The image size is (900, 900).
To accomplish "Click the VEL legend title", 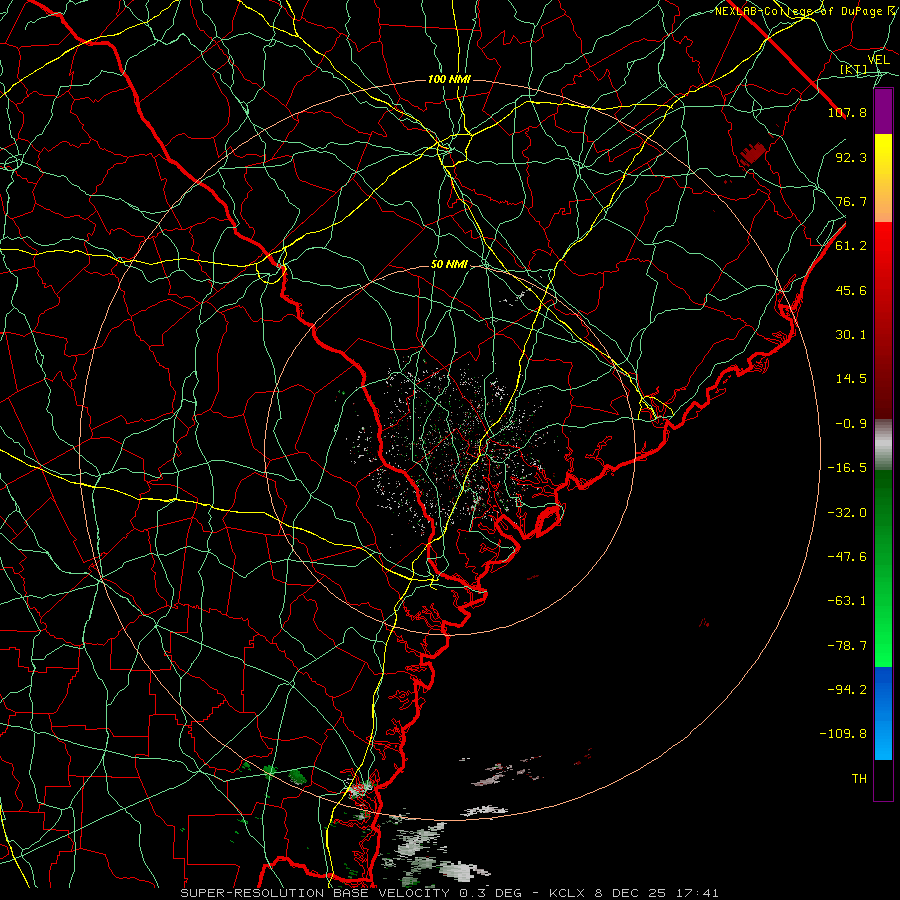I will point(878,60).
